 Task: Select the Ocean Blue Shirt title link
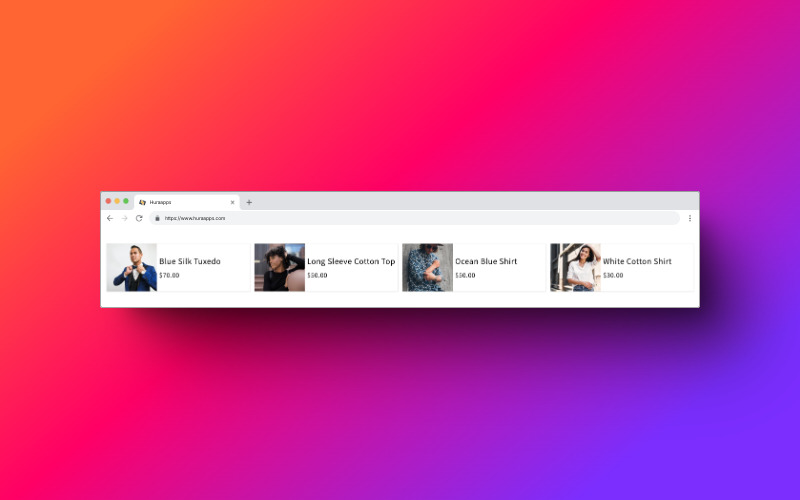[x=486, y=261]
